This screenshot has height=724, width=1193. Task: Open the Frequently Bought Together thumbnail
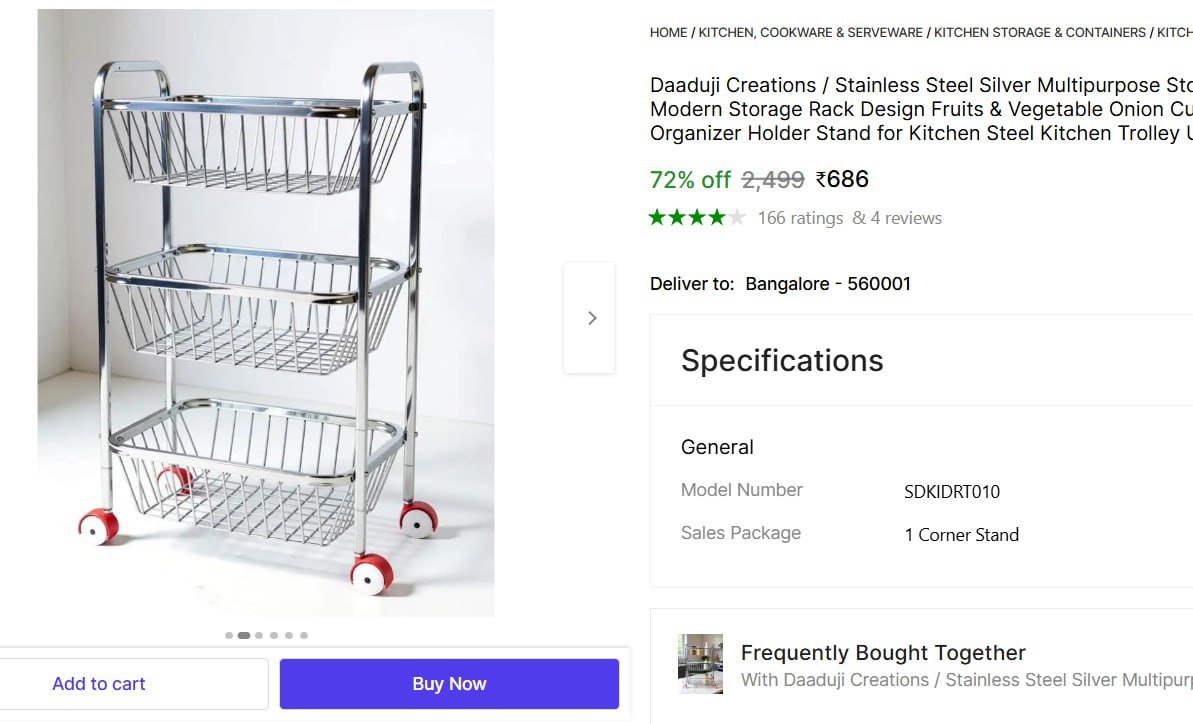tap(700, 663)
